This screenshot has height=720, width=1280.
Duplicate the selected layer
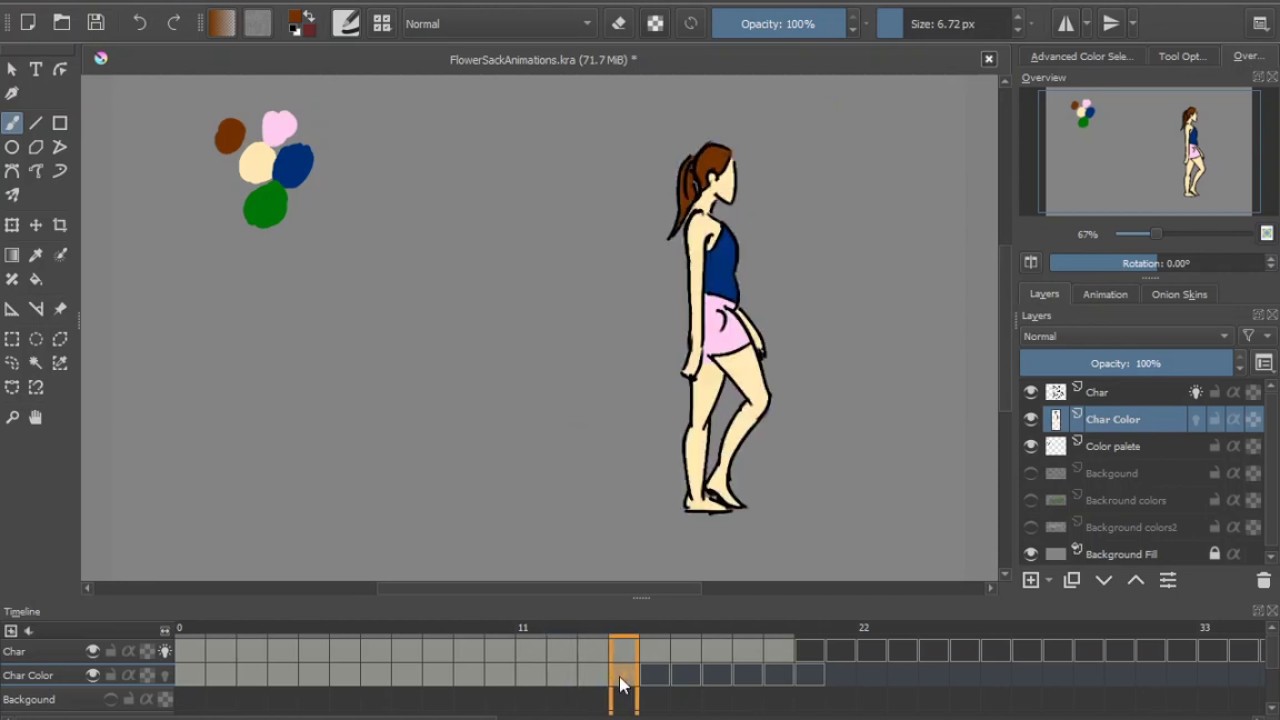pyautogui.click(x=1072, y=580)
